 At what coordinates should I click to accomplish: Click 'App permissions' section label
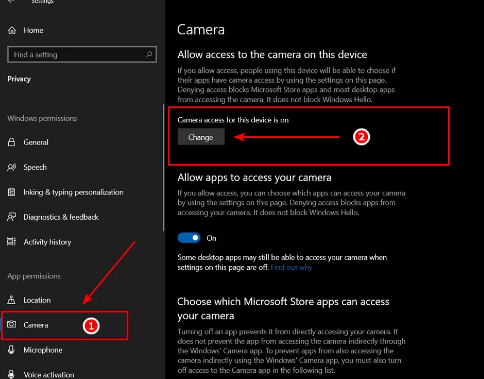coord(34,276)
